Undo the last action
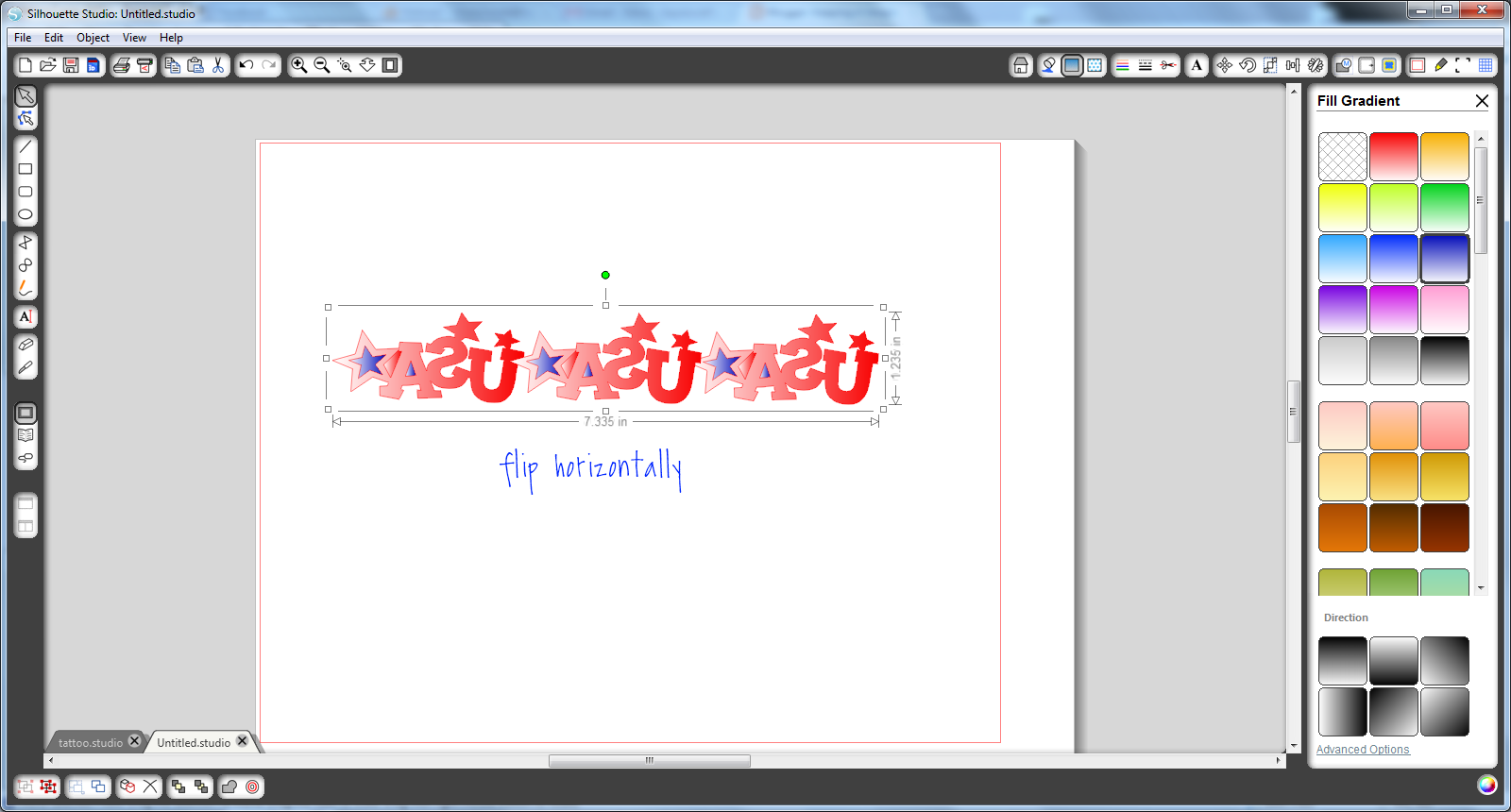Screen dimensions: 1511x812 (246, 65)
